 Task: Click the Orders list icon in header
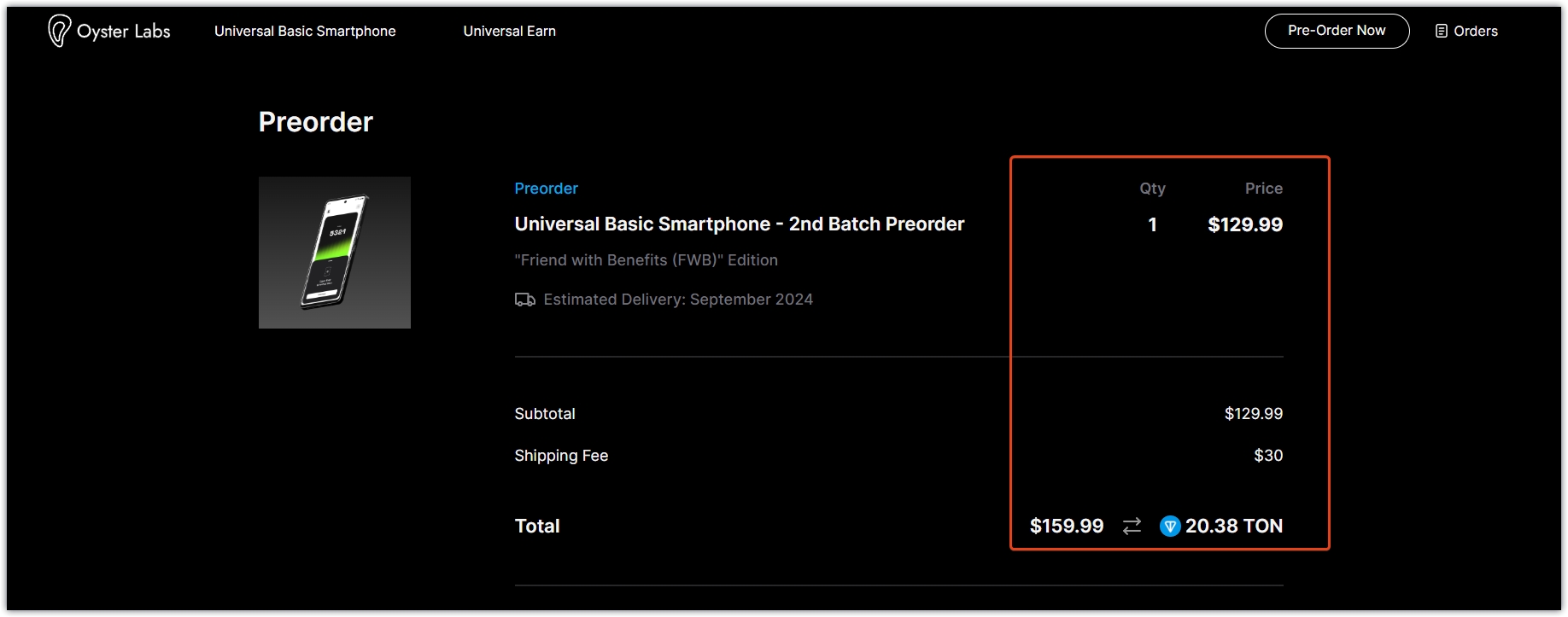pos(1442,31)
